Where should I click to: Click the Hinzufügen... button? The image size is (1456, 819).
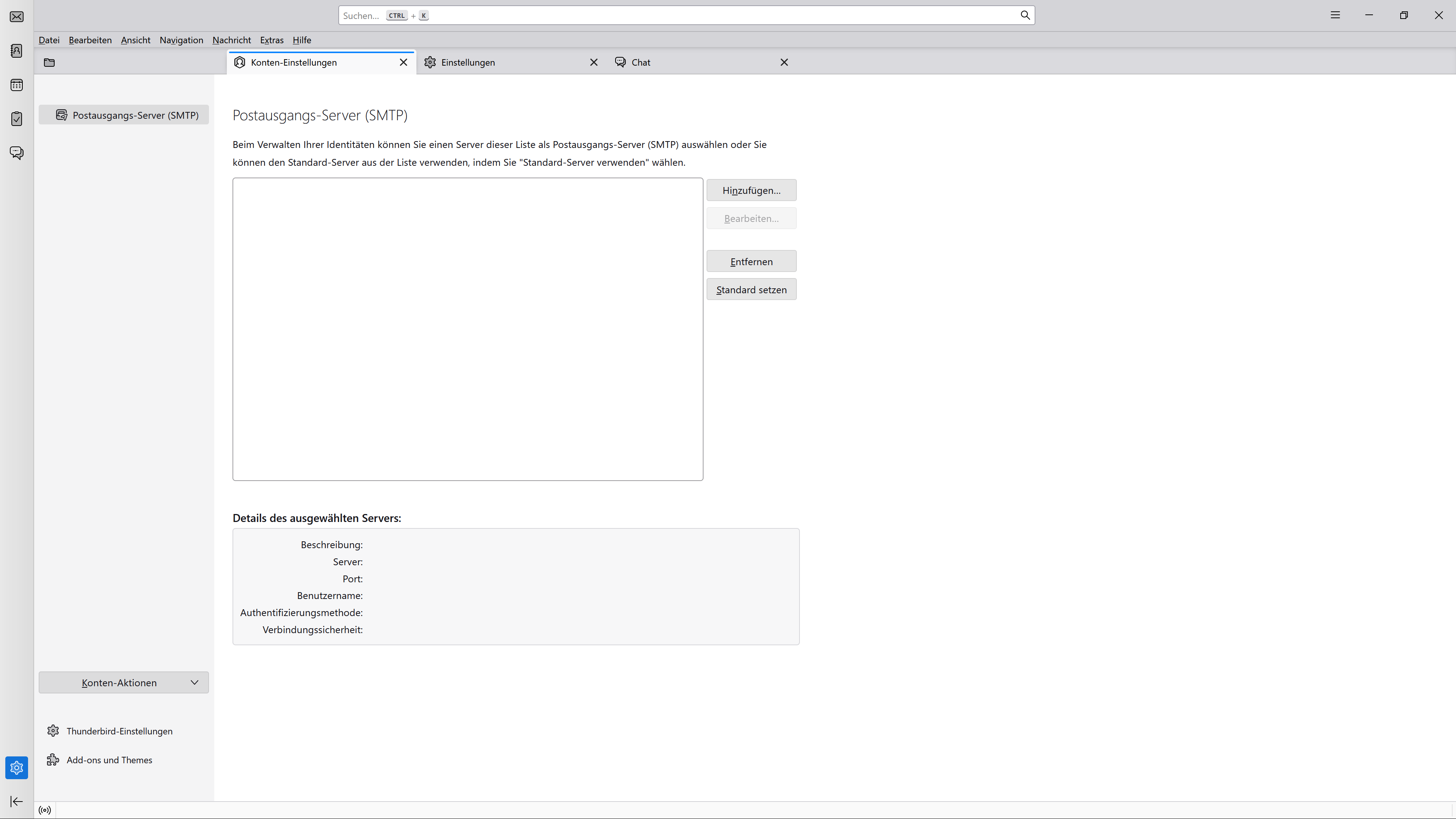(751, 190)
